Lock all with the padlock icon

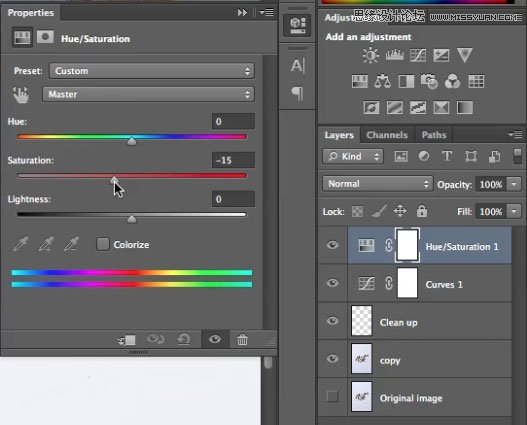(x=422, y=211)
